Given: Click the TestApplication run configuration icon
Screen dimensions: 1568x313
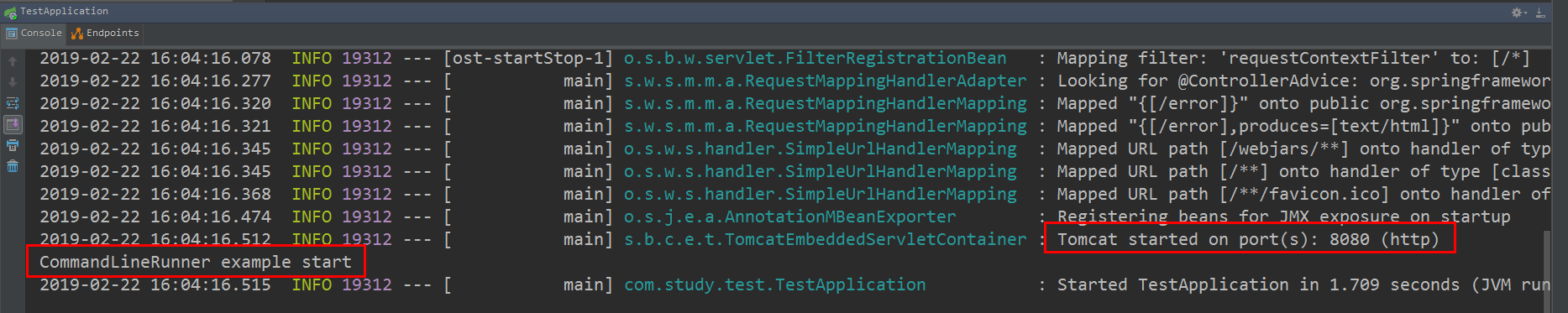Looking at the screenshot, I should pos(10,12).
